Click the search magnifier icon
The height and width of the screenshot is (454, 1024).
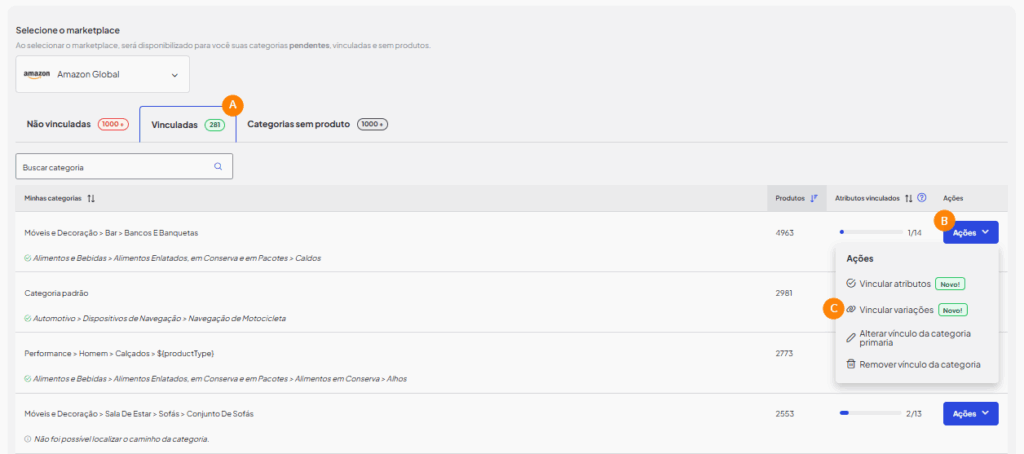(x=218, y=167)
